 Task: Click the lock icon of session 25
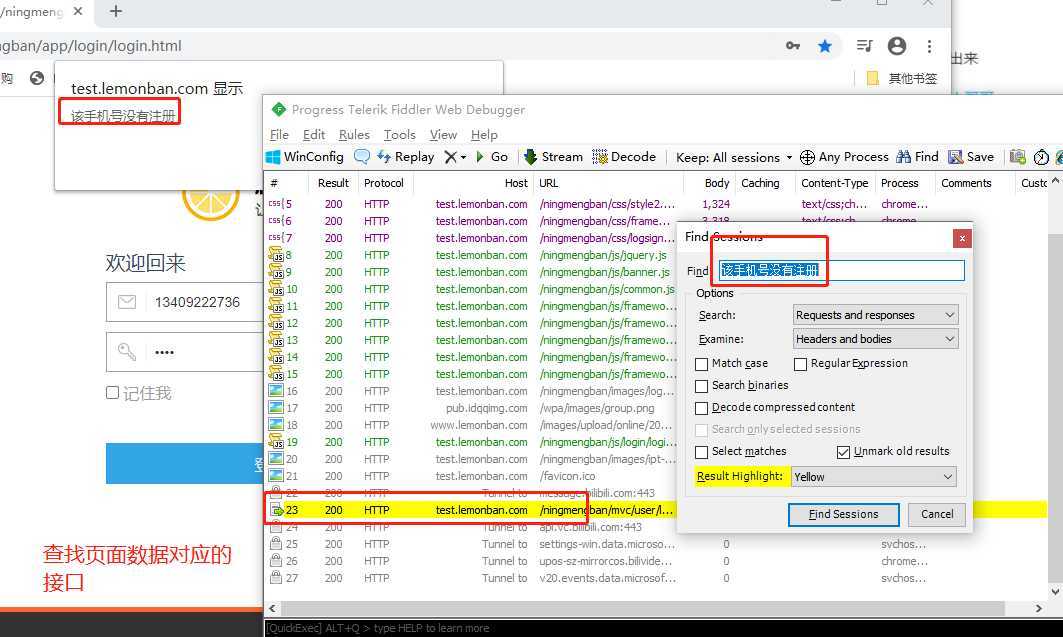click(275, 543)
